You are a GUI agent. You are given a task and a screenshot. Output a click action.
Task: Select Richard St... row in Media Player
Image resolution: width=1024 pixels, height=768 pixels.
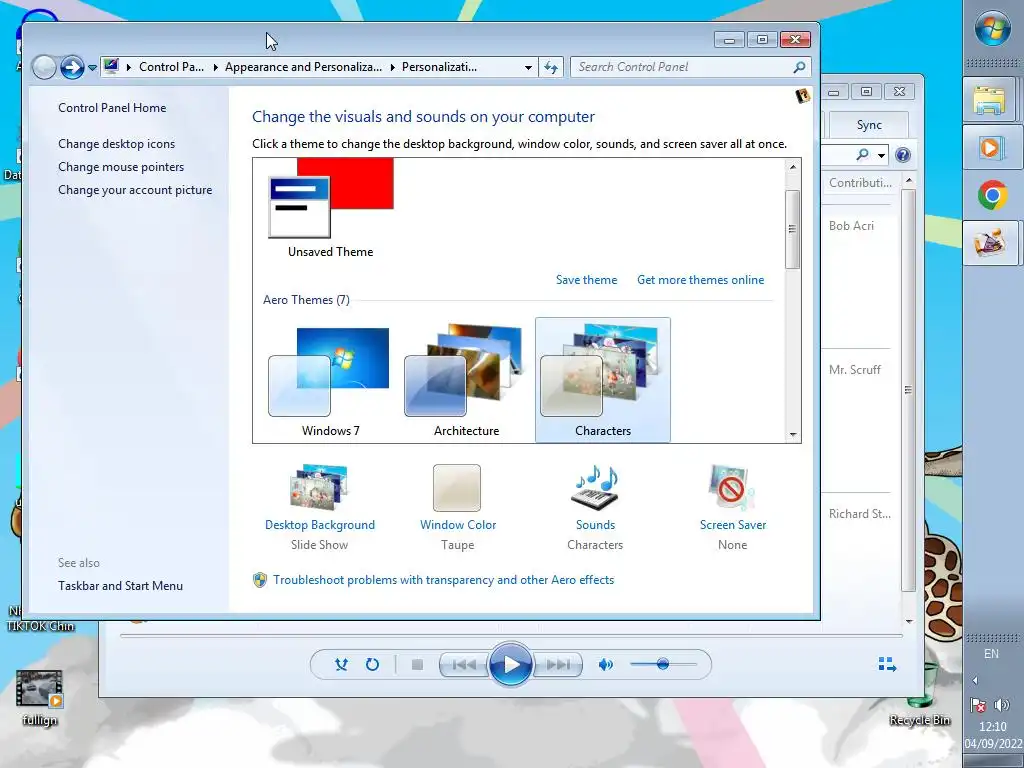tap(859, 514)
